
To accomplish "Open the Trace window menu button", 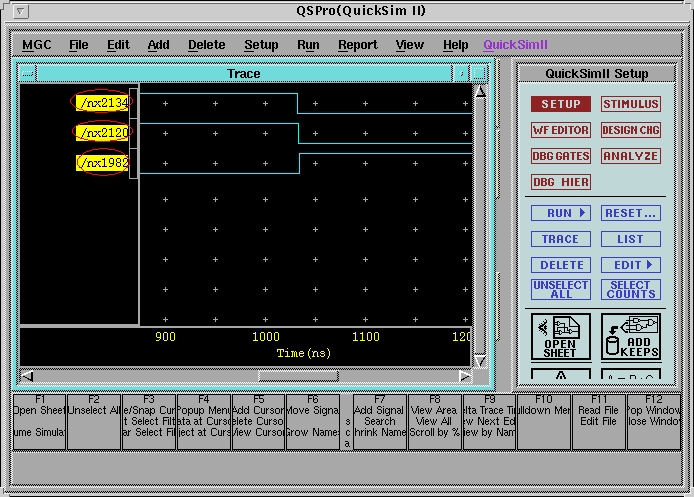I will (x=27, y=73).
